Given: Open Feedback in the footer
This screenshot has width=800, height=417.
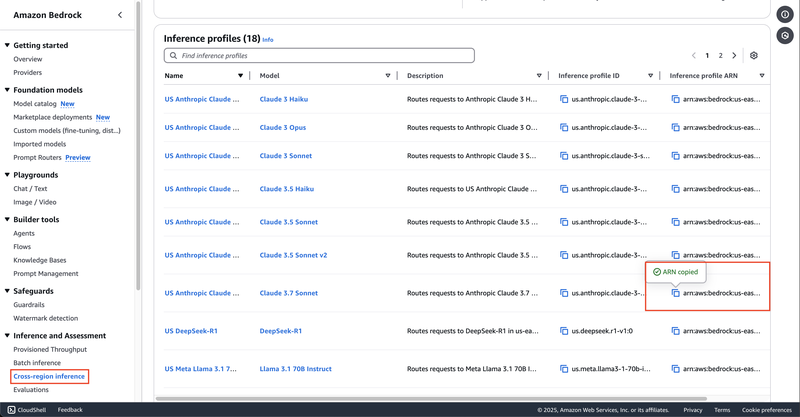Looking at the screenshot, I should point(70,410).
